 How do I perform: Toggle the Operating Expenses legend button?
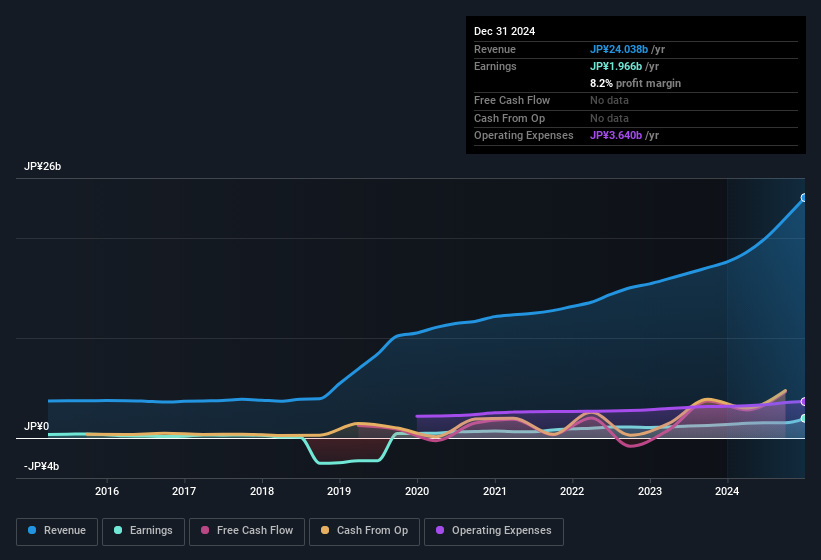(x=494, y=531)
